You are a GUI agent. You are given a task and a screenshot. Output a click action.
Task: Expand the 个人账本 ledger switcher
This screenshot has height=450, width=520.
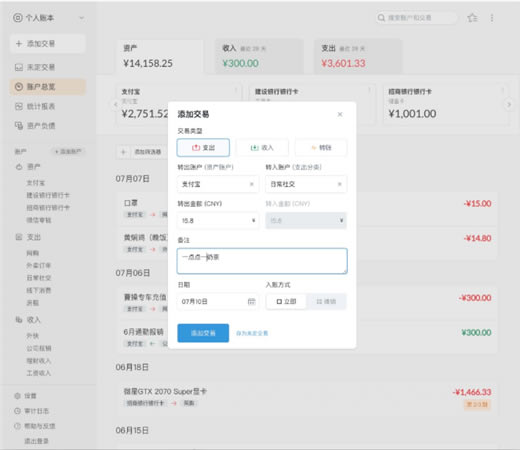click(x=49, y=18)
